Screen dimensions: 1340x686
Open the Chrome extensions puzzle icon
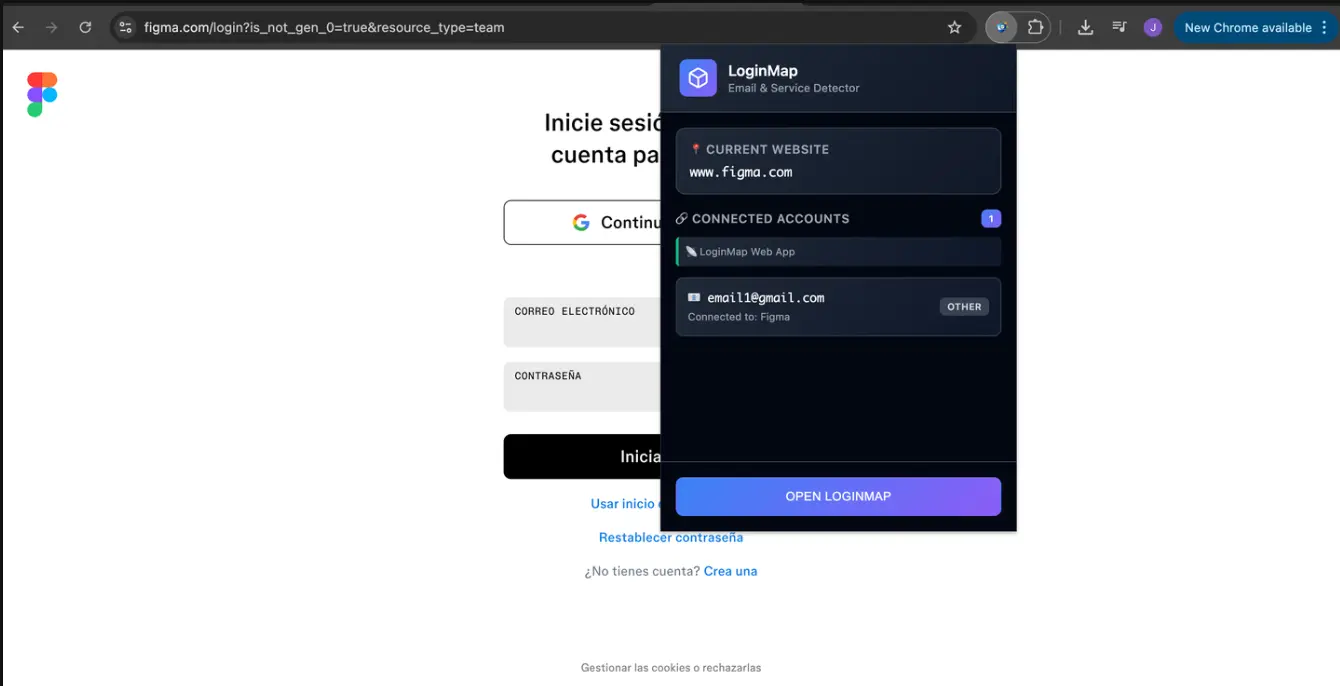[1035, 27]
